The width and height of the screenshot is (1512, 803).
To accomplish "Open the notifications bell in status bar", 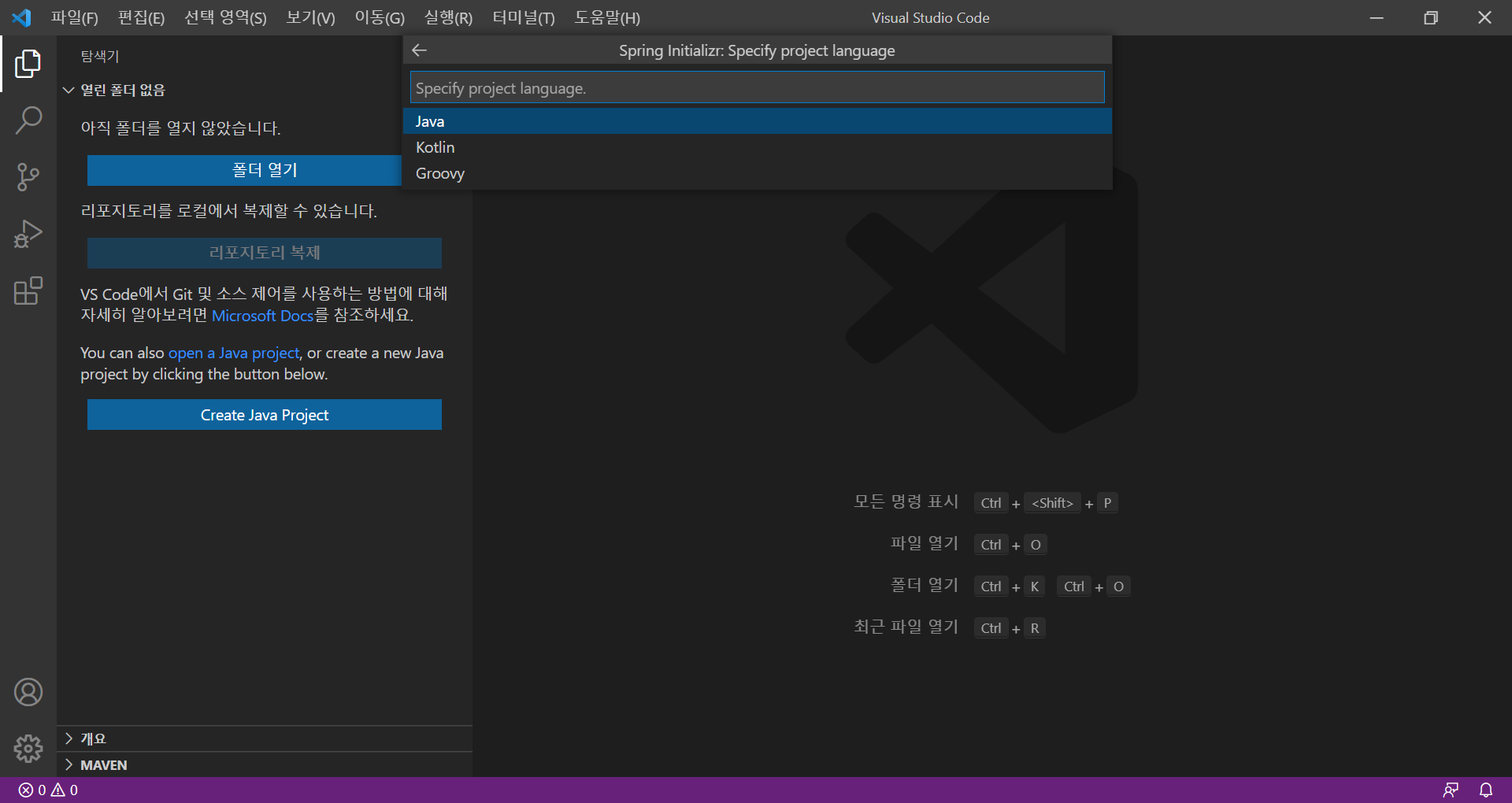I will [1486, 790].
